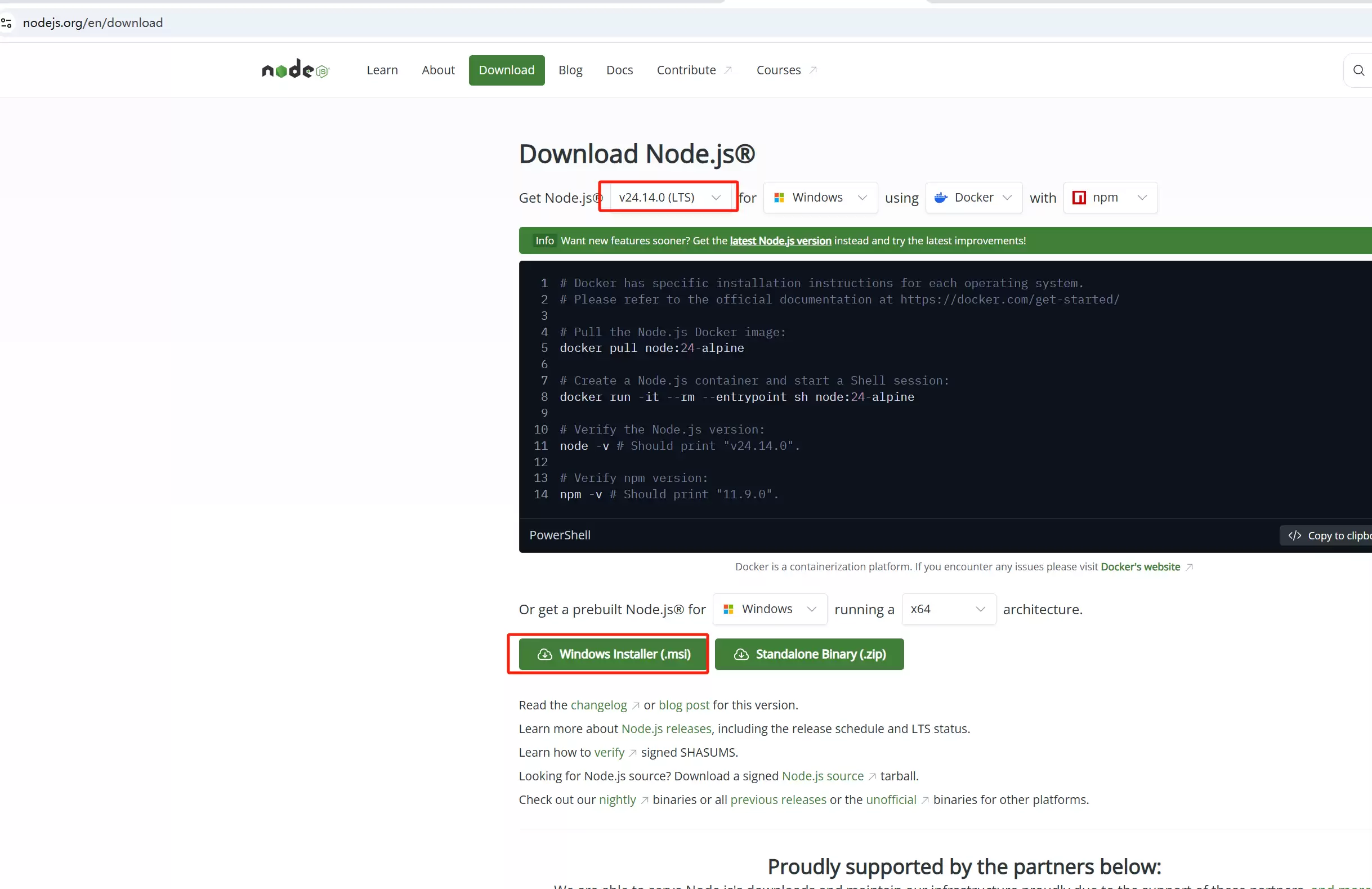Go to the Docs navigation item
This screenshot has height=889, width=1372.
[619, 70]
